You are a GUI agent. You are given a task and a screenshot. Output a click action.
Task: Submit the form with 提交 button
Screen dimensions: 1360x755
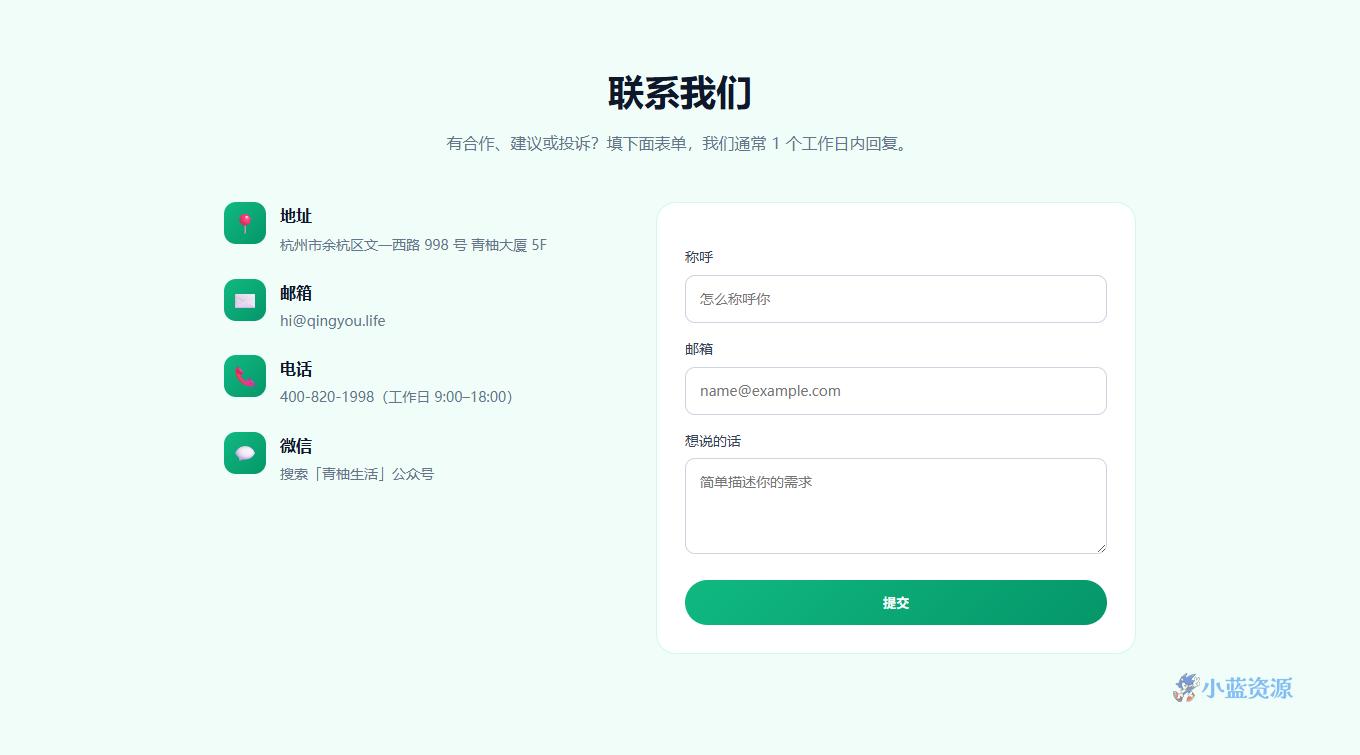[x=896, y=603]
